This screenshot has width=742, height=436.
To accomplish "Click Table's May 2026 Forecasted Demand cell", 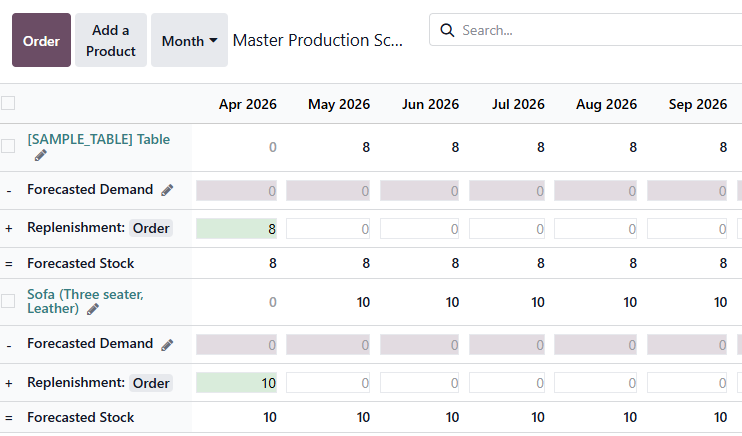I will (x=328, y=191).
